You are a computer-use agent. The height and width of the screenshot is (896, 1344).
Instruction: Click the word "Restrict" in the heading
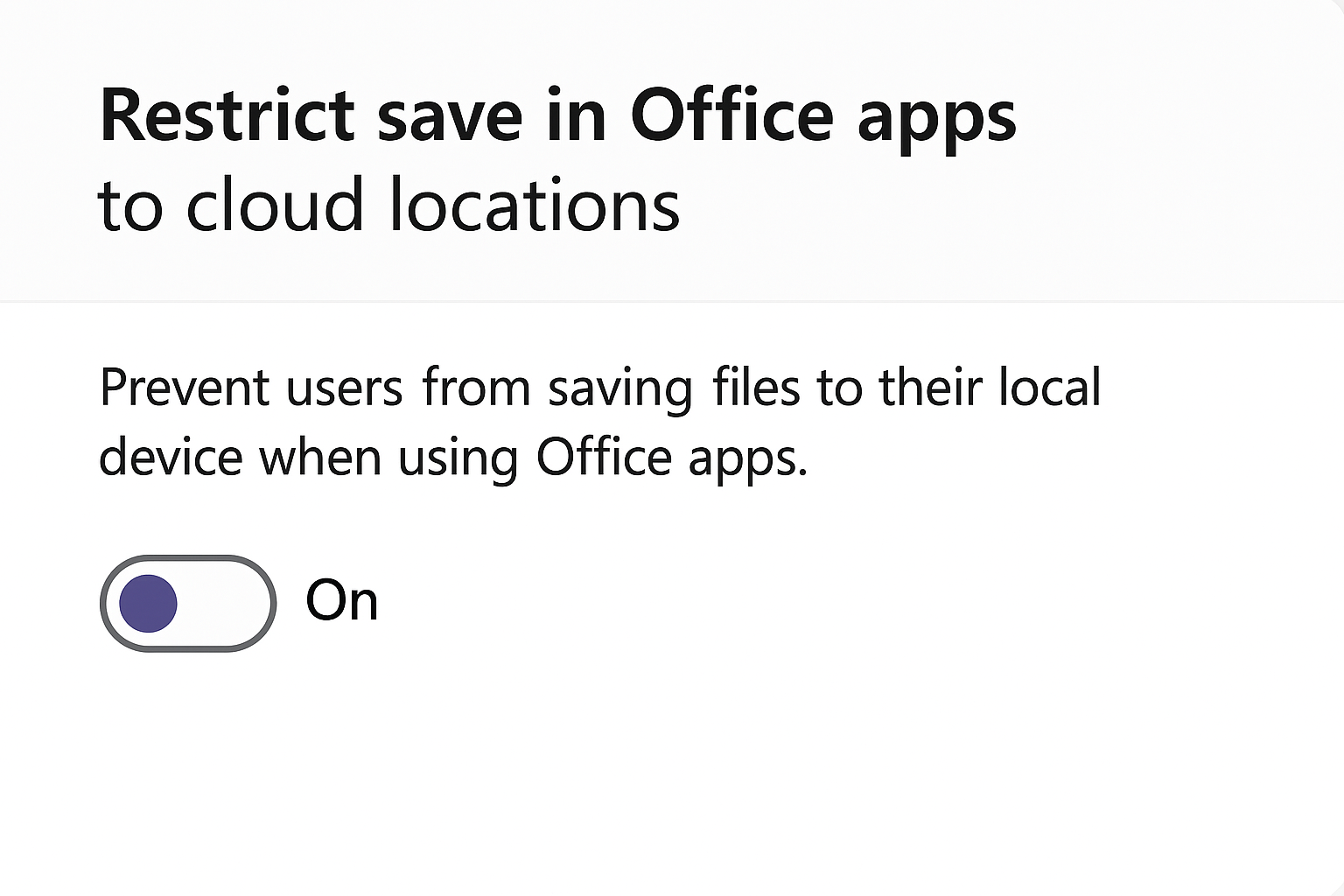tap(227, 116)
